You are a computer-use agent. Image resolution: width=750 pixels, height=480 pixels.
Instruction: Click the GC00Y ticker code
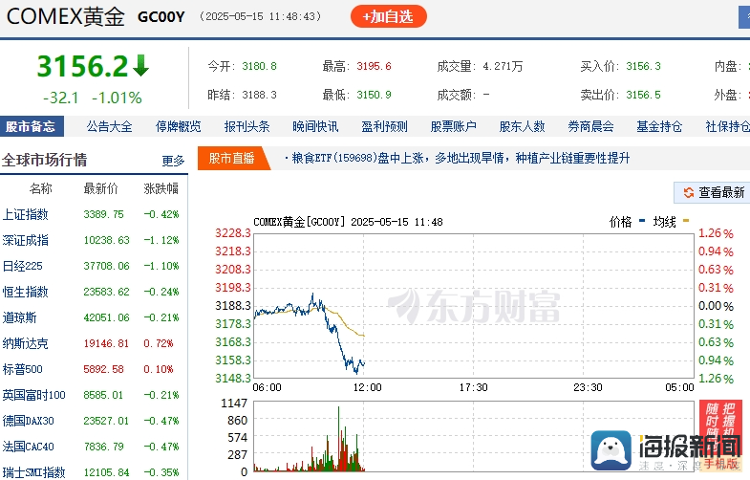[x=161, y=17]
